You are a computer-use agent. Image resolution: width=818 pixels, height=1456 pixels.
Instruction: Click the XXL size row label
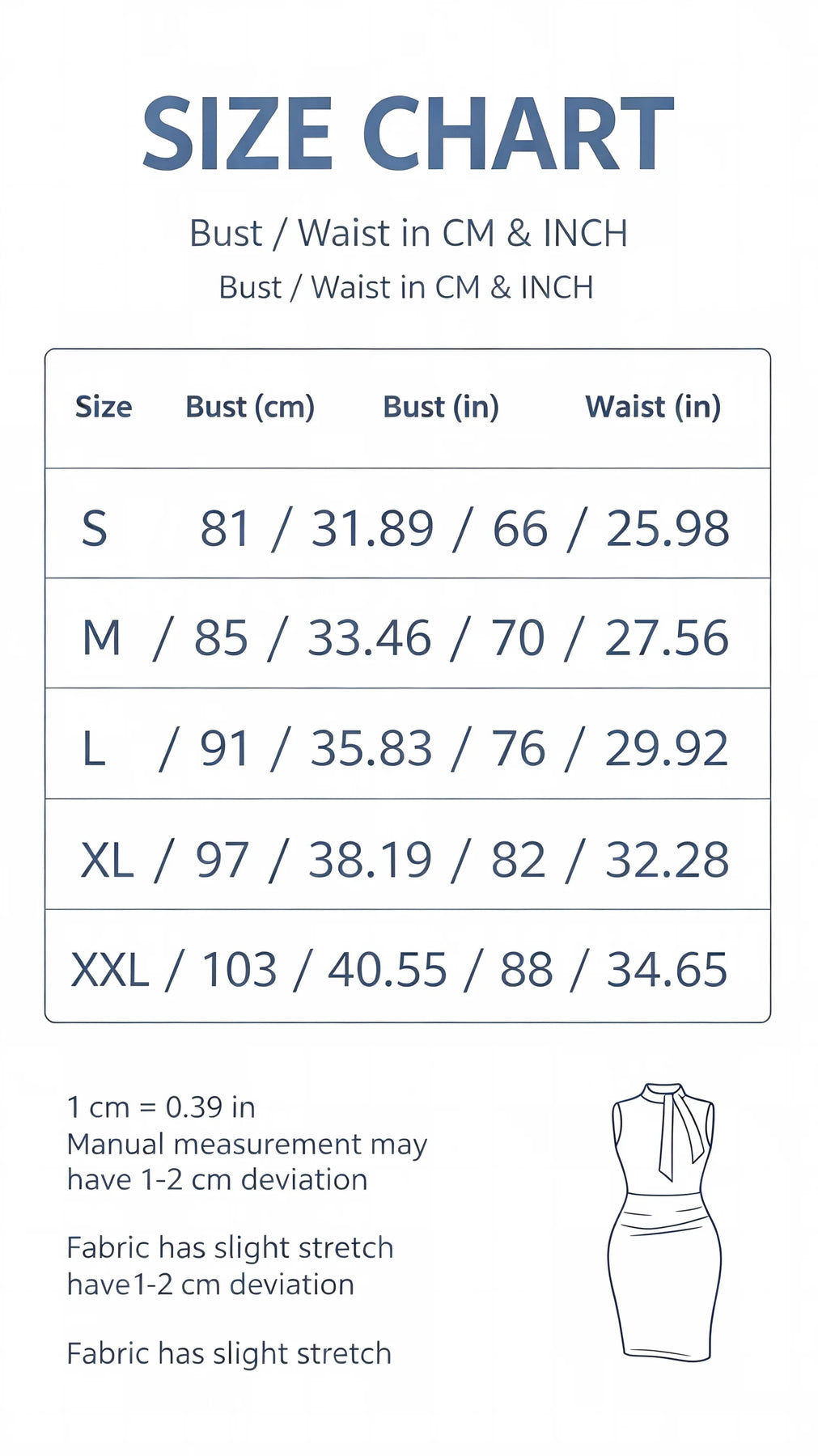(x=110, y=969)
